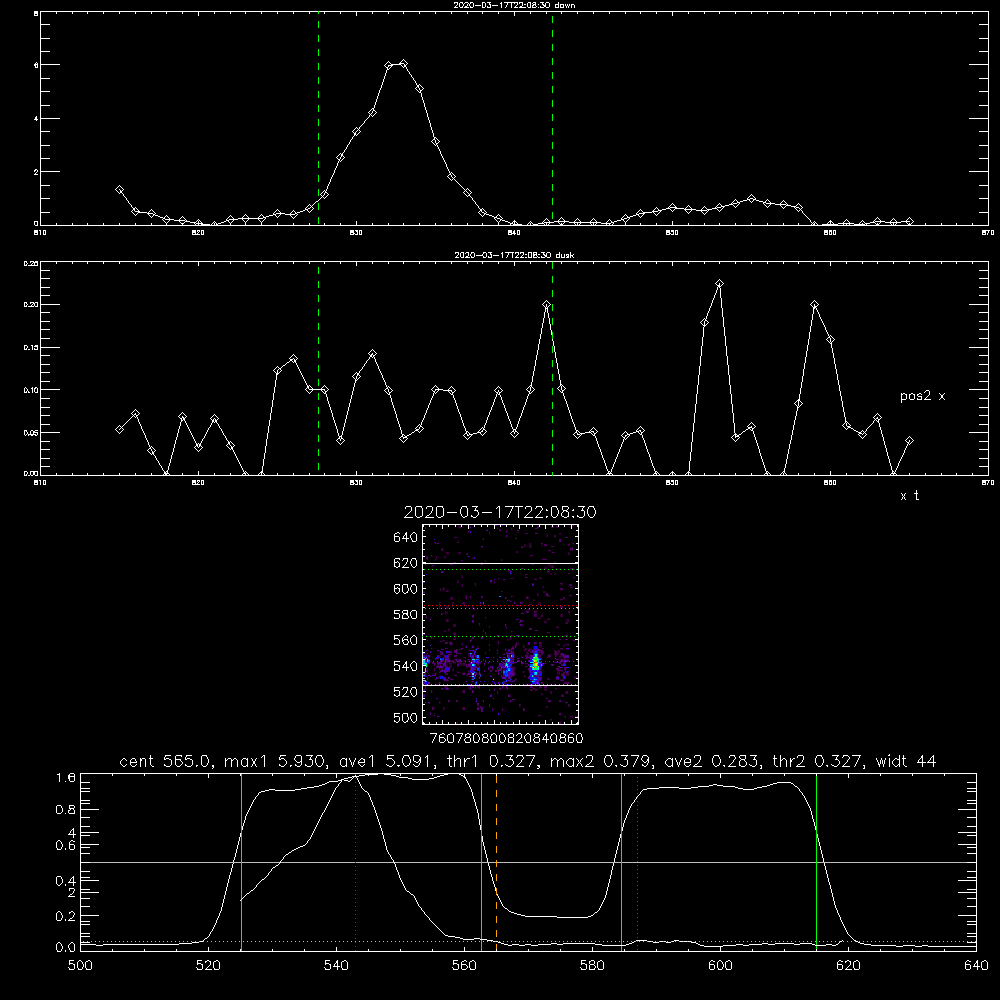1000x1000 pixels.
Task: Click 'max1 5.930' in the stats header
Action: pos(274,761)
